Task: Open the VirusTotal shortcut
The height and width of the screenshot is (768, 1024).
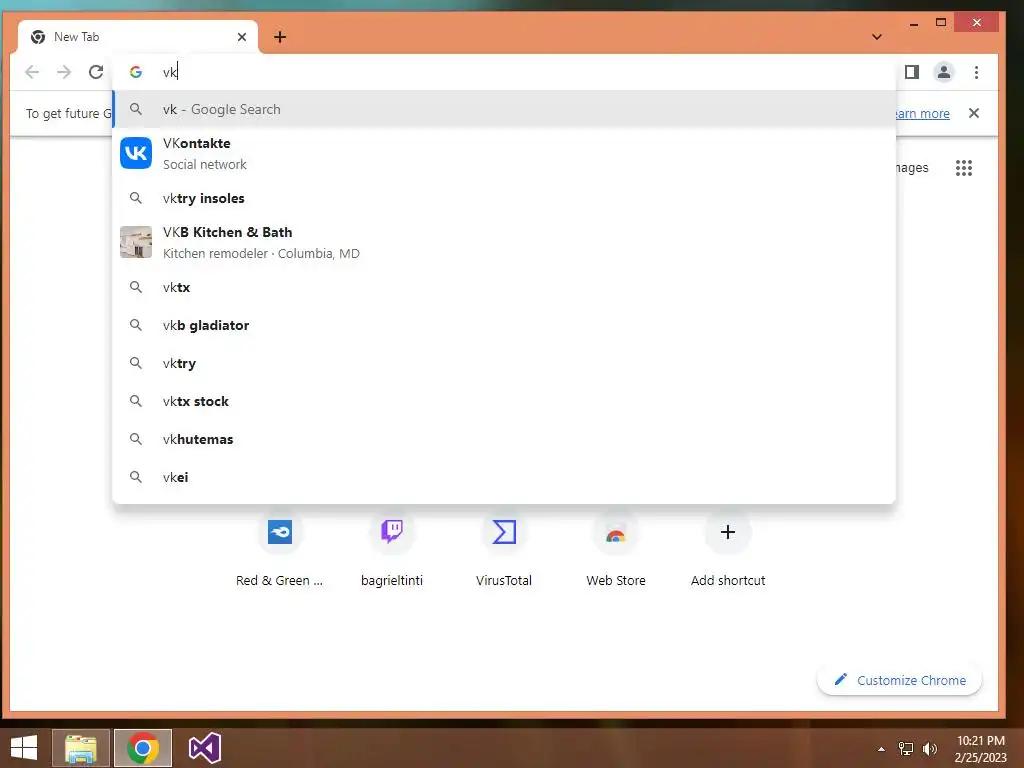Action: (x=504, y=550)
